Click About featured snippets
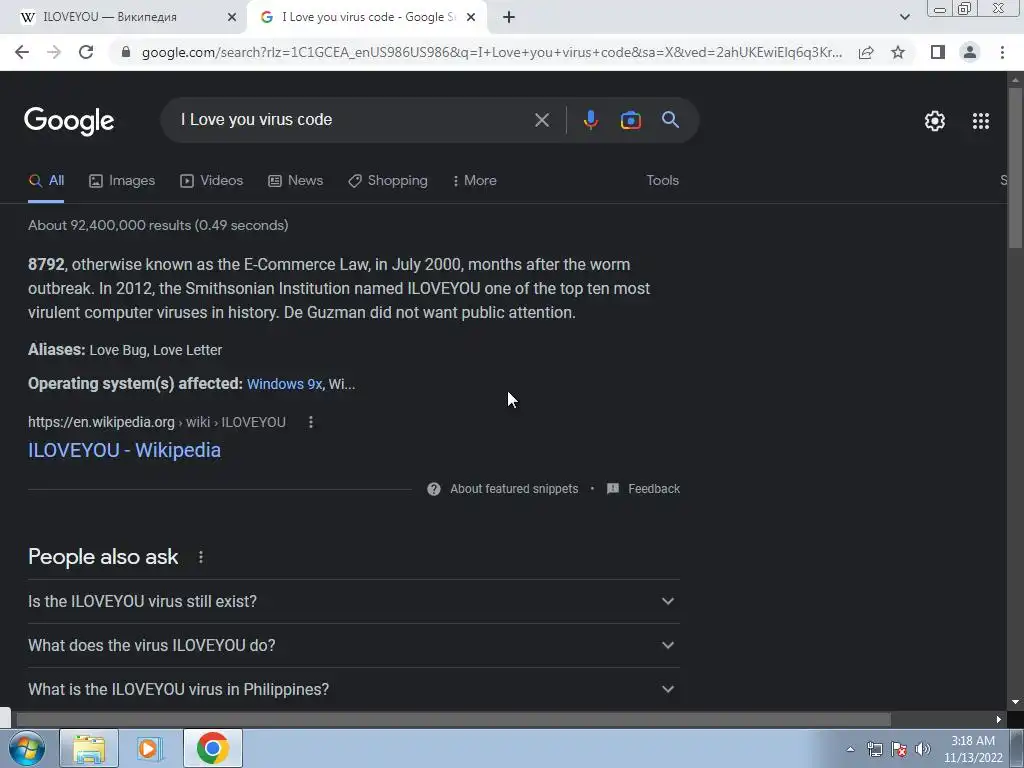 coord(503,489)
